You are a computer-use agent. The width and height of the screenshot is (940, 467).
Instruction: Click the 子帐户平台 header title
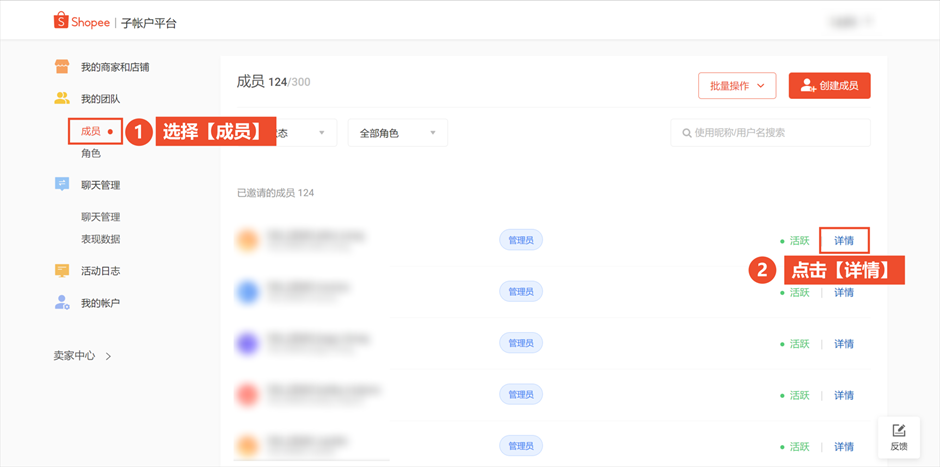149,23
